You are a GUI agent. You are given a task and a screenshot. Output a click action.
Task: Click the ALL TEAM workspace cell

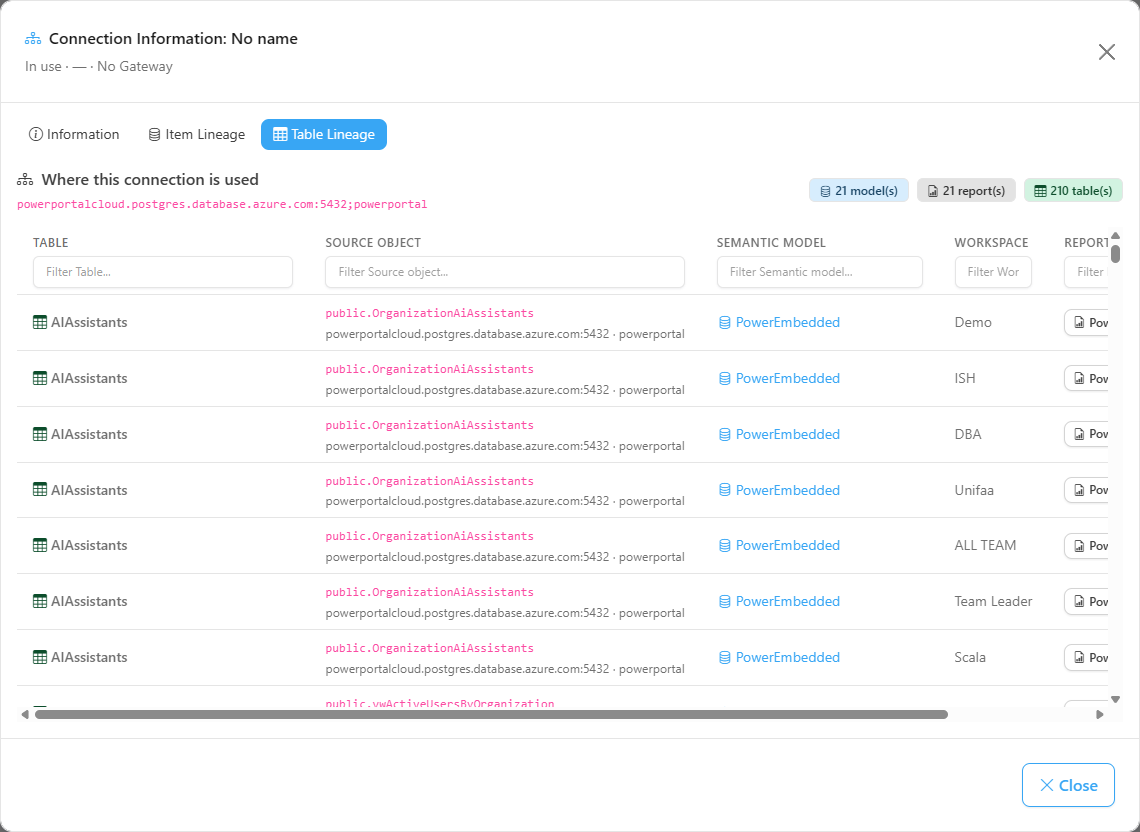click(985, 545)
